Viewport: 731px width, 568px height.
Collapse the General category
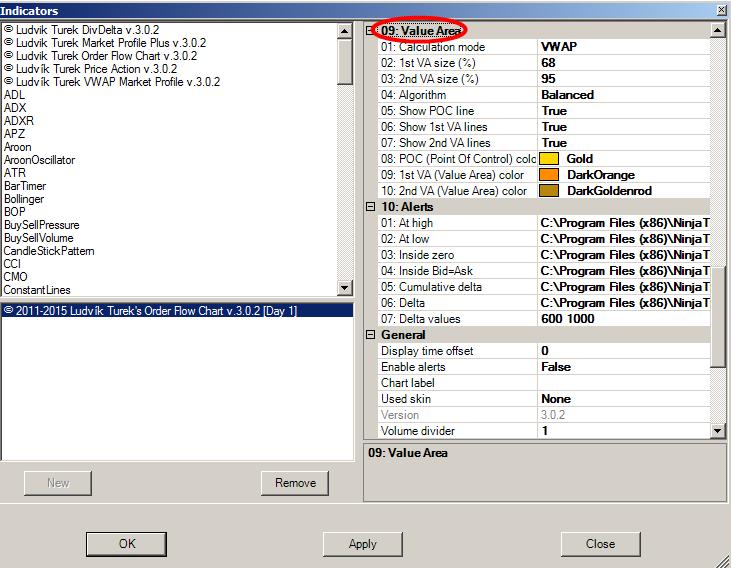pyautogui.click(x=371, y=334)
